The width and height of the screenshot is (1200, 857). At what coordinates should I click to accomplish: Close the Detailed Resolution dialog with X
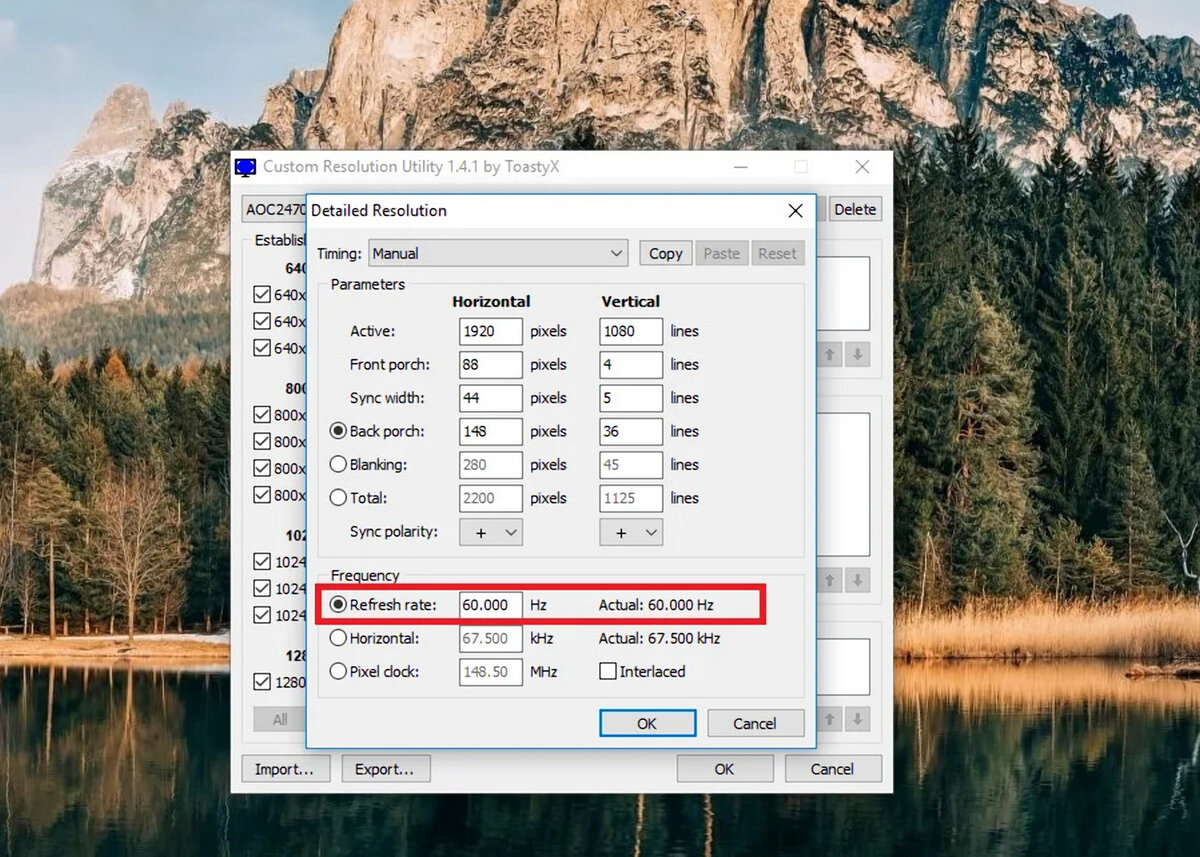pyautogui.click(x=795, y=211)
